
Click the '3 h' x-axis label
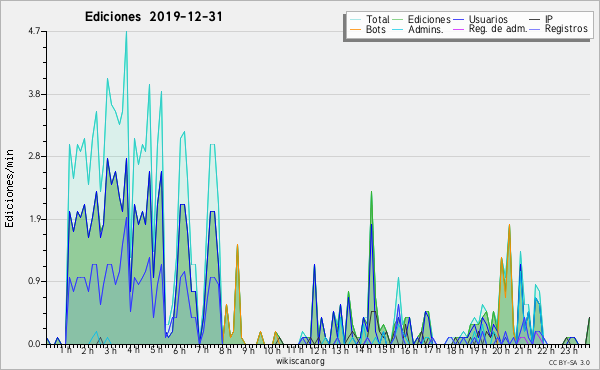click(111, 350)
